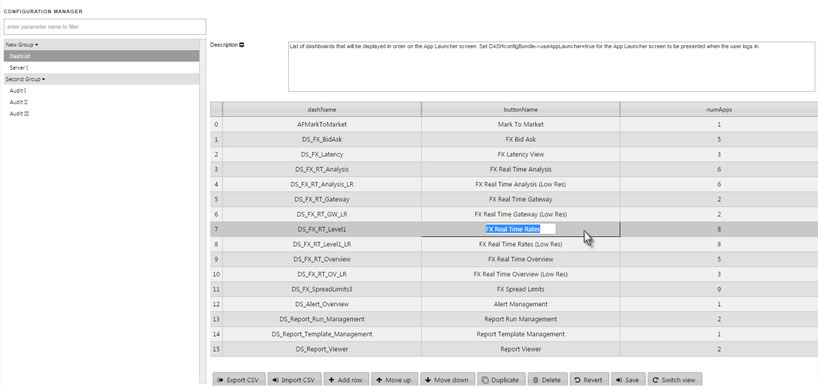Click the Alert Management cell
Image resolution: width=818 pixels, height=387 pixels.
point(521,304)
